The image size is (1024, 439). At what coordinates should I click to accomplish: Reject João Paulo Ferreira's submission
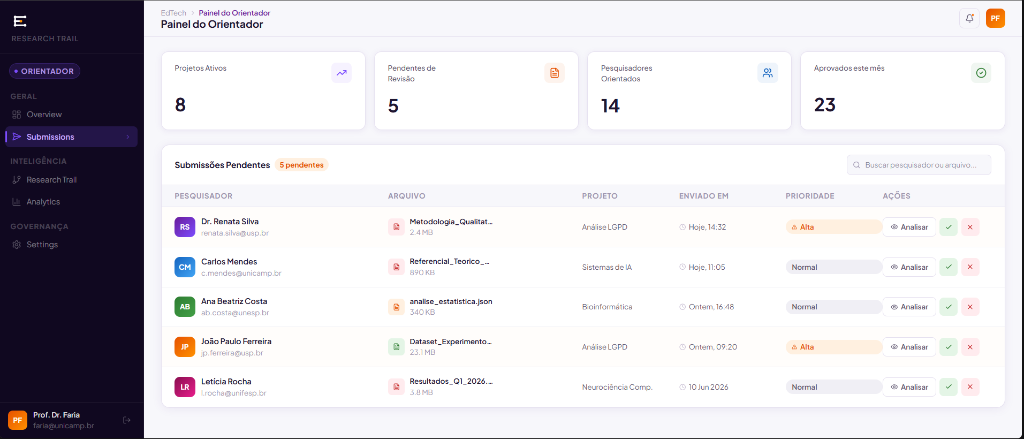coord(970,347)
